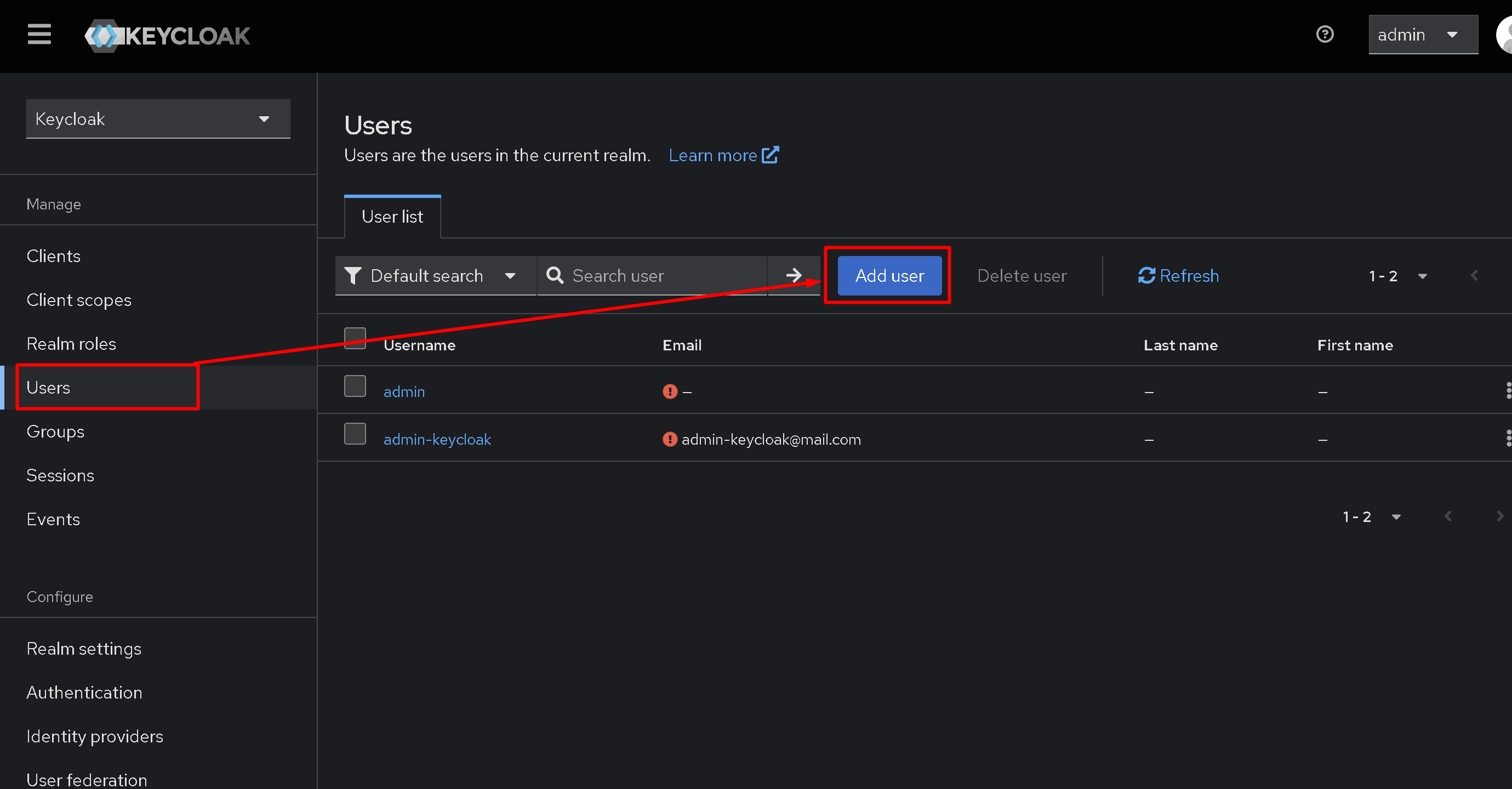The height and width of the screenshot is (789, 1512).
Task: Click the filter funnel icon
Action: [353, 275]
